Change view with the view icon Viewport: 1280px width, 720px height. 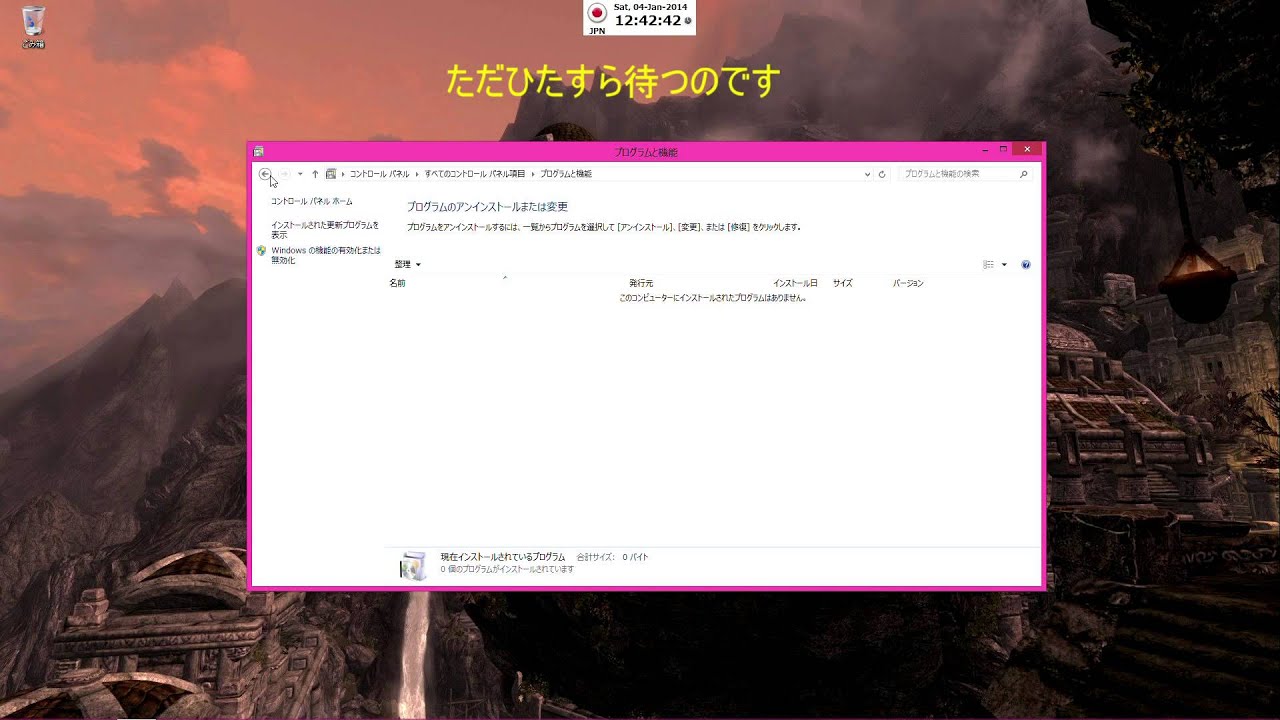988,265
